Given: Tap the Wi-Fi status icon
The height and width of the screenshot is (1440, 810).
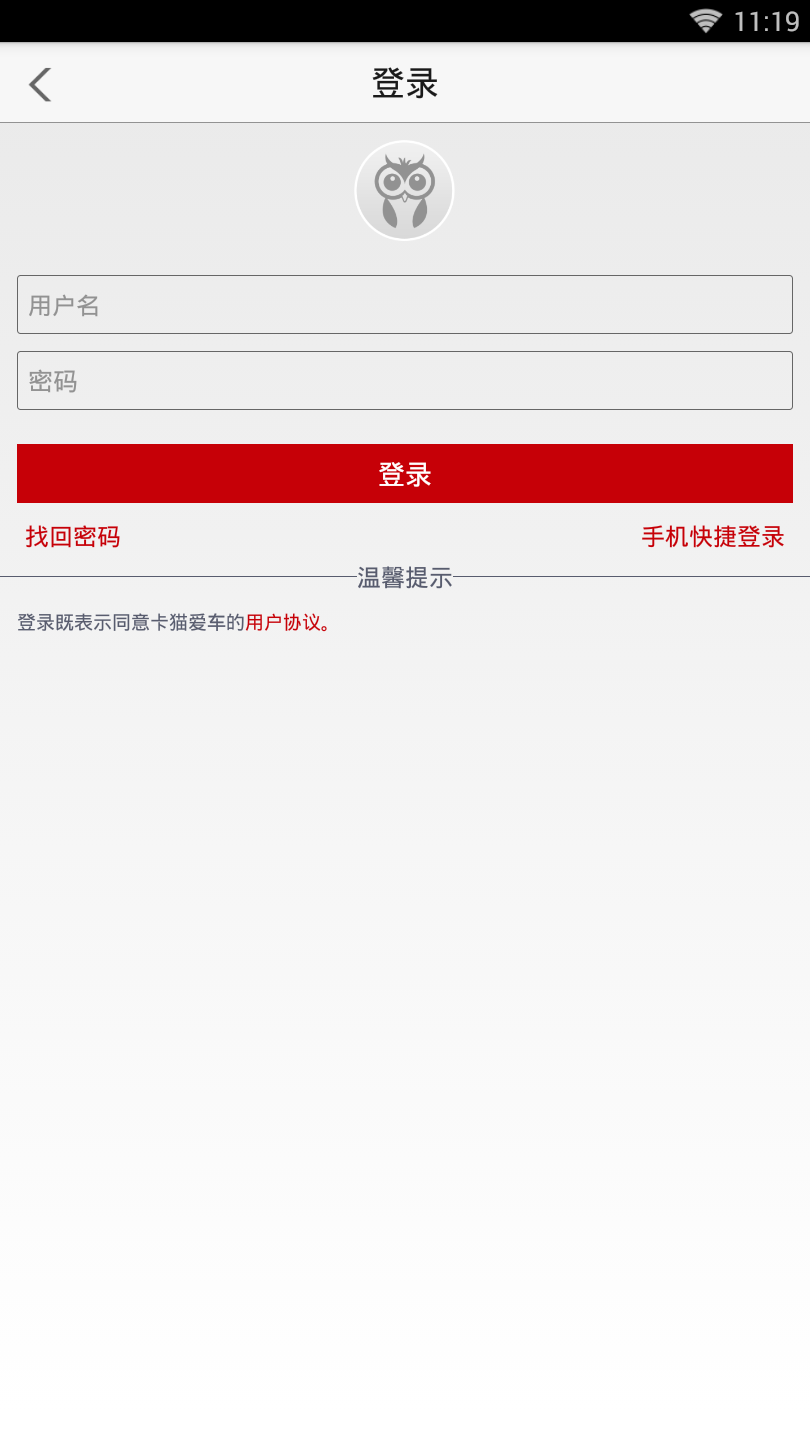Looking at the screenshot, I should [x=705, y=21].
